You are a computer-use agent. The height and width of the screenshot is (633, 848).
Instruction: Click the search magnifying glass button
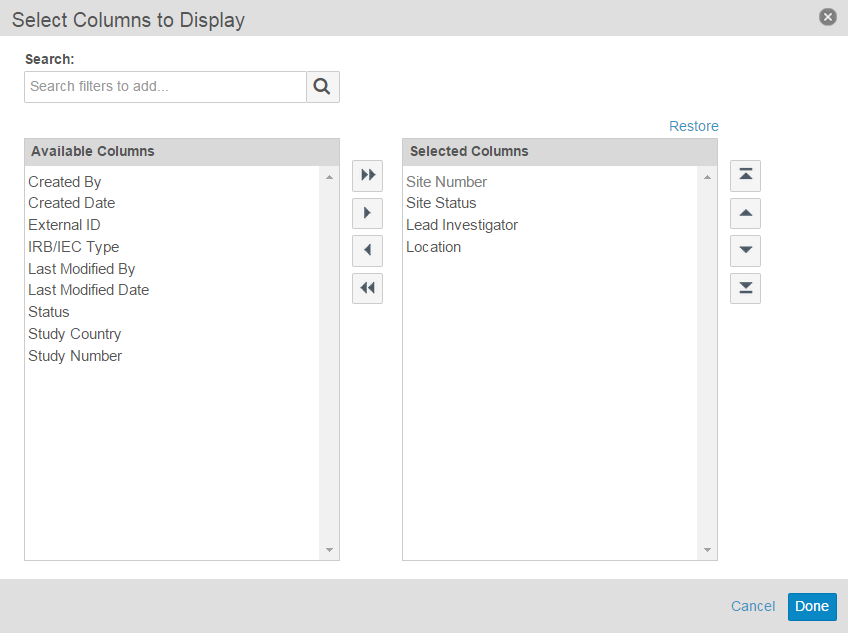point(322,87)
